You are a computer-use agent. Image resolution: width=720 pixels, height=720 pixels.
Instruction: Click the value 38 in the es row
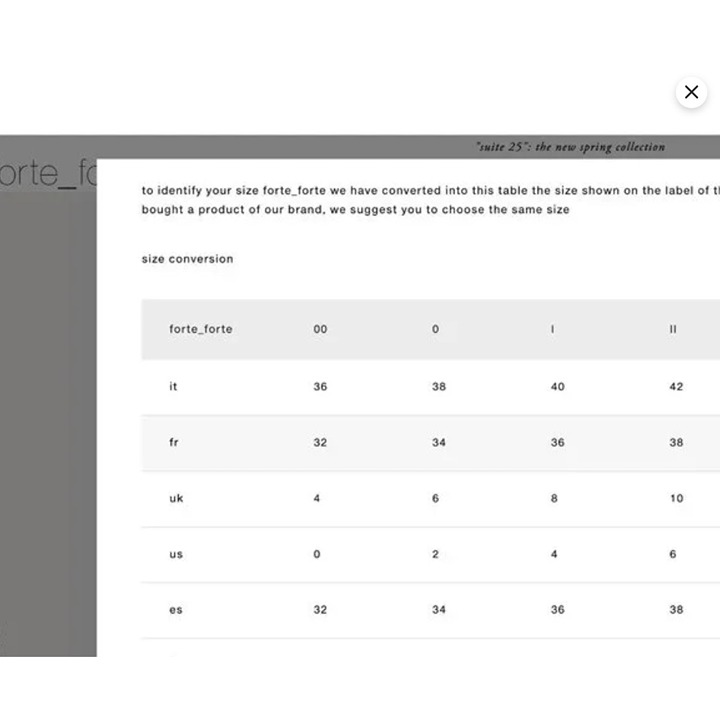[676, 610]
